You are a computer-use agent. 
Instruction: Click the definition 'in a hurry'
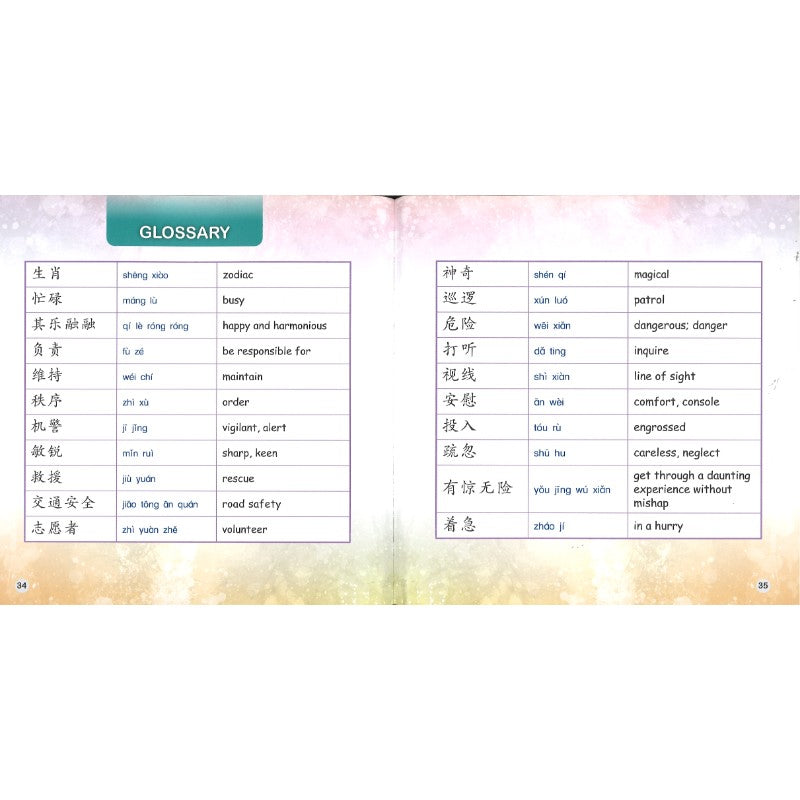point(658,526)
